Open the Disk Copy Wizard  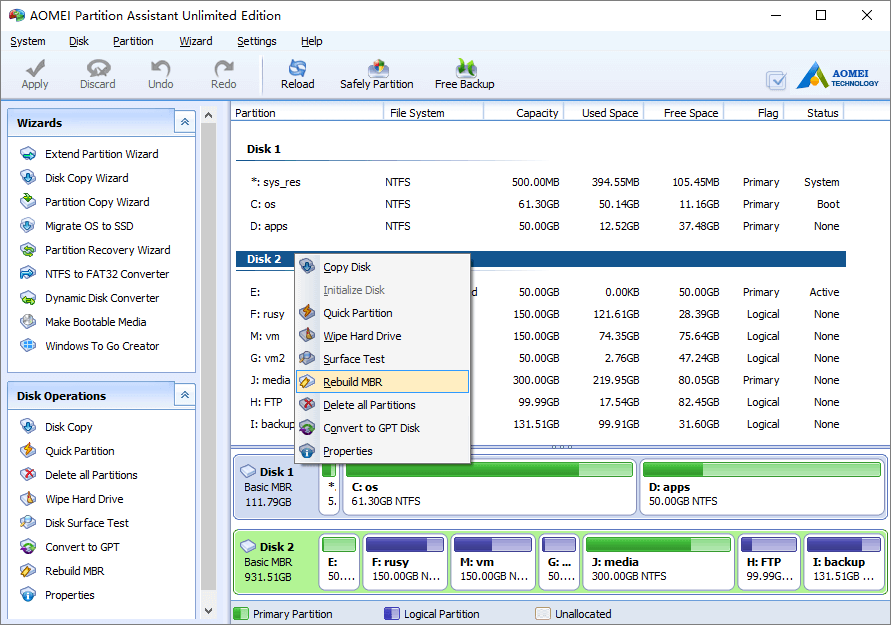(86, 178)
